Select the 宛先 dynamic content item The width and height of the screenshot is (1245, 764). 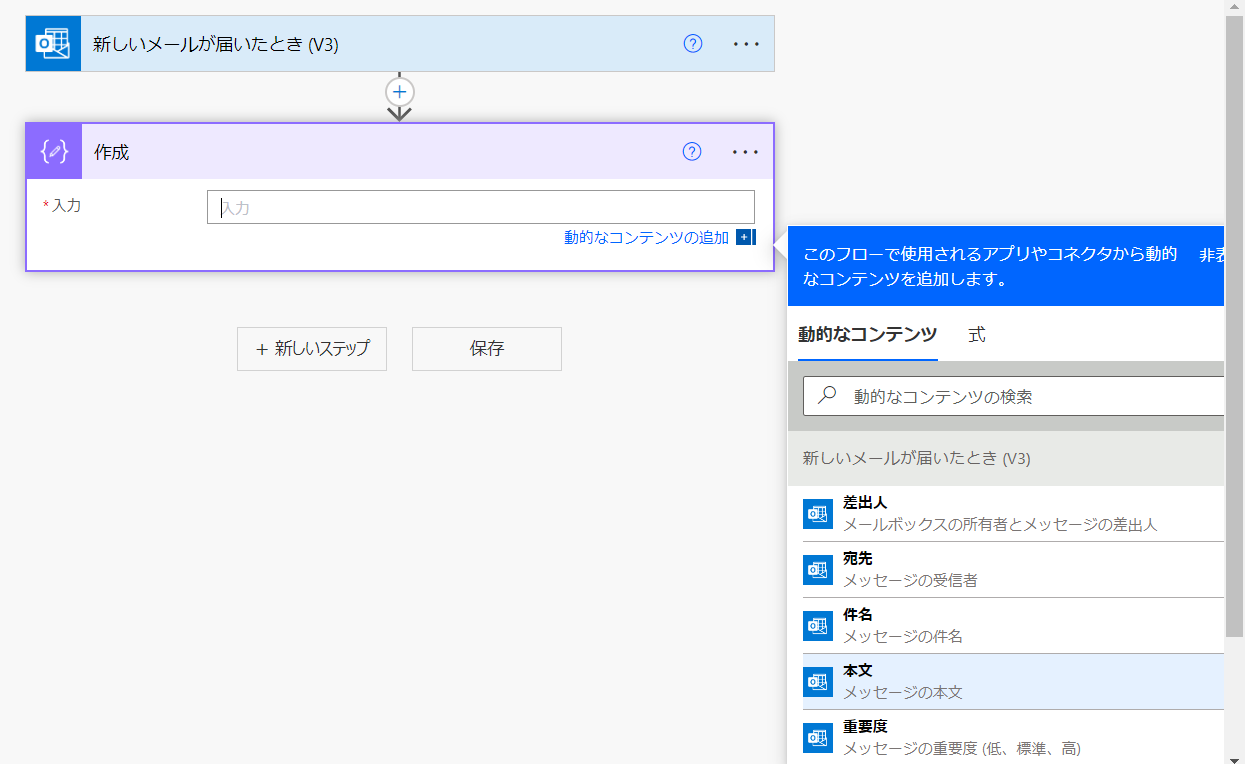coord(1013,570)
